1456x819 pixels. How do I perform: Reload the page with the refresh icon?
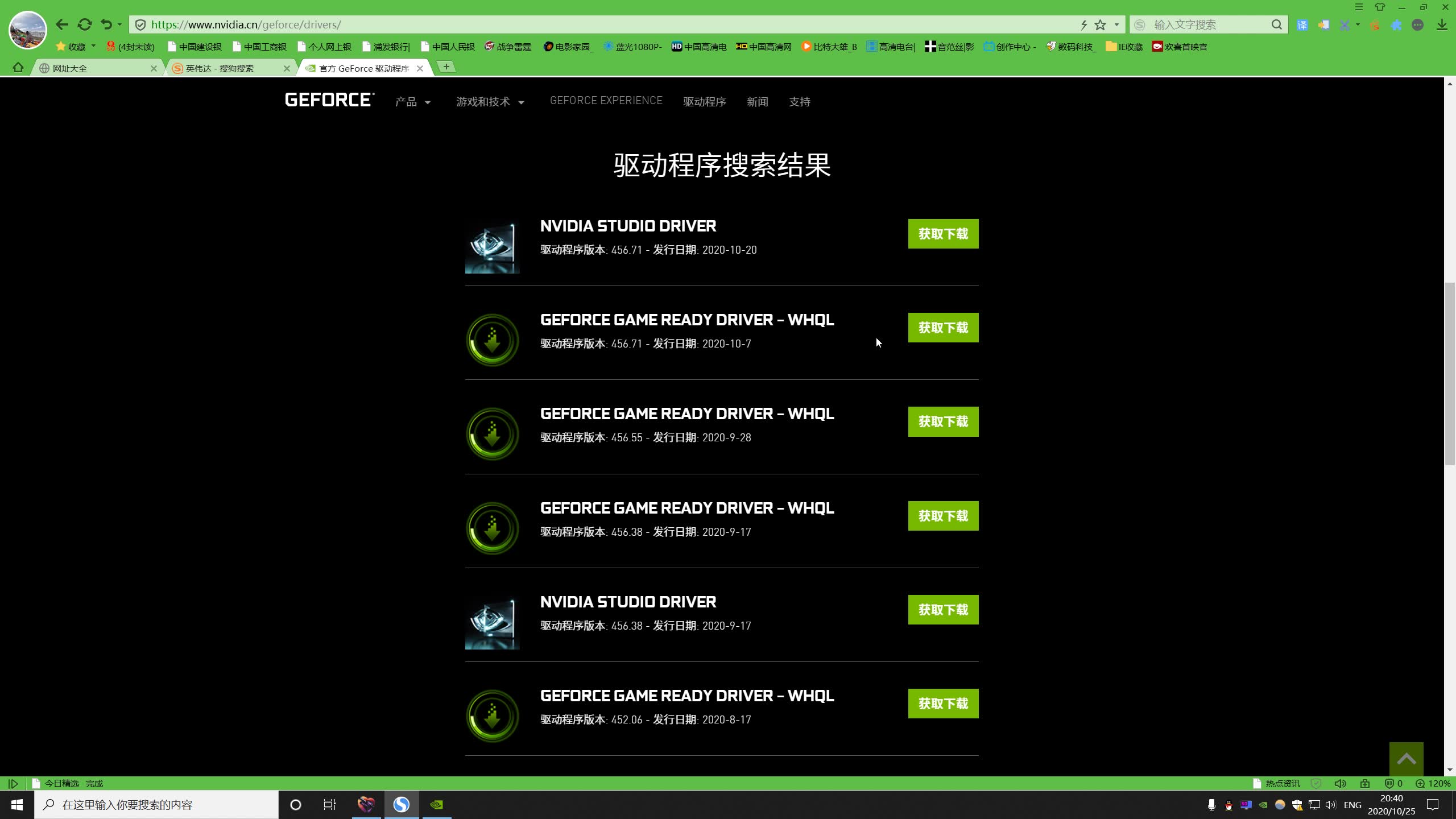[85, 24]
